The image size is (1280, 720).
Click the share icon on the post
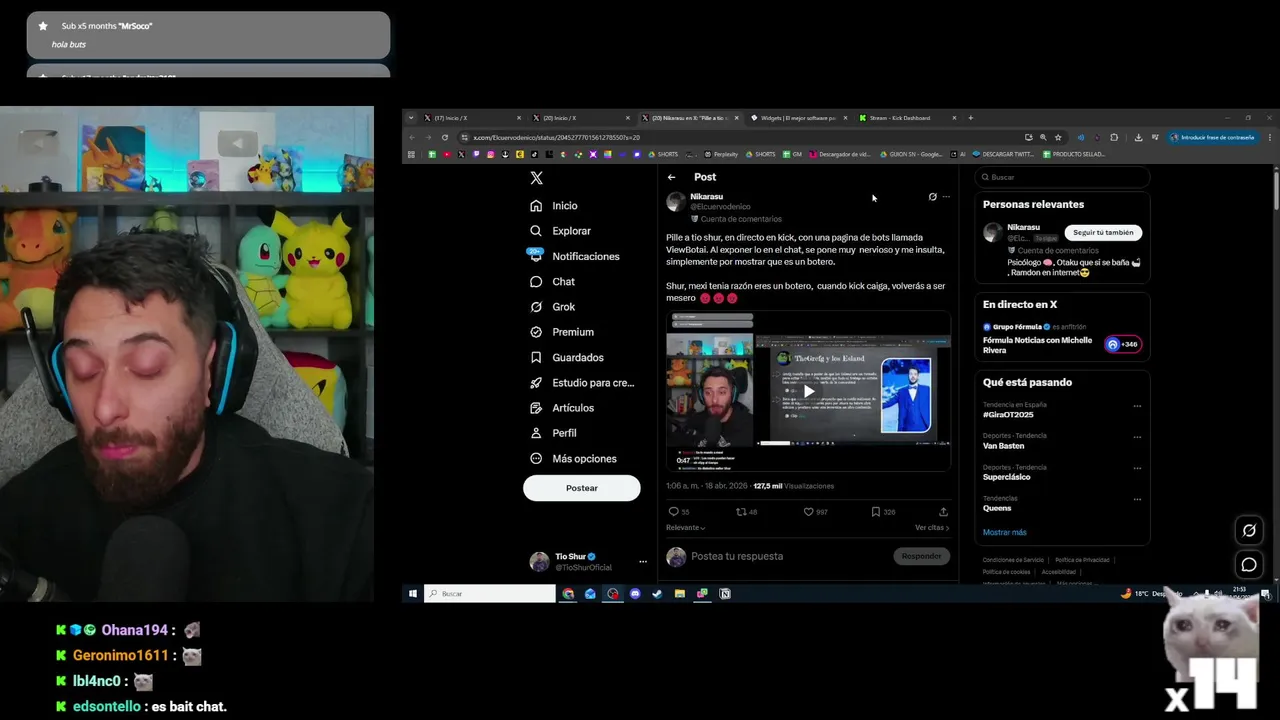click(x=943, y=511)
